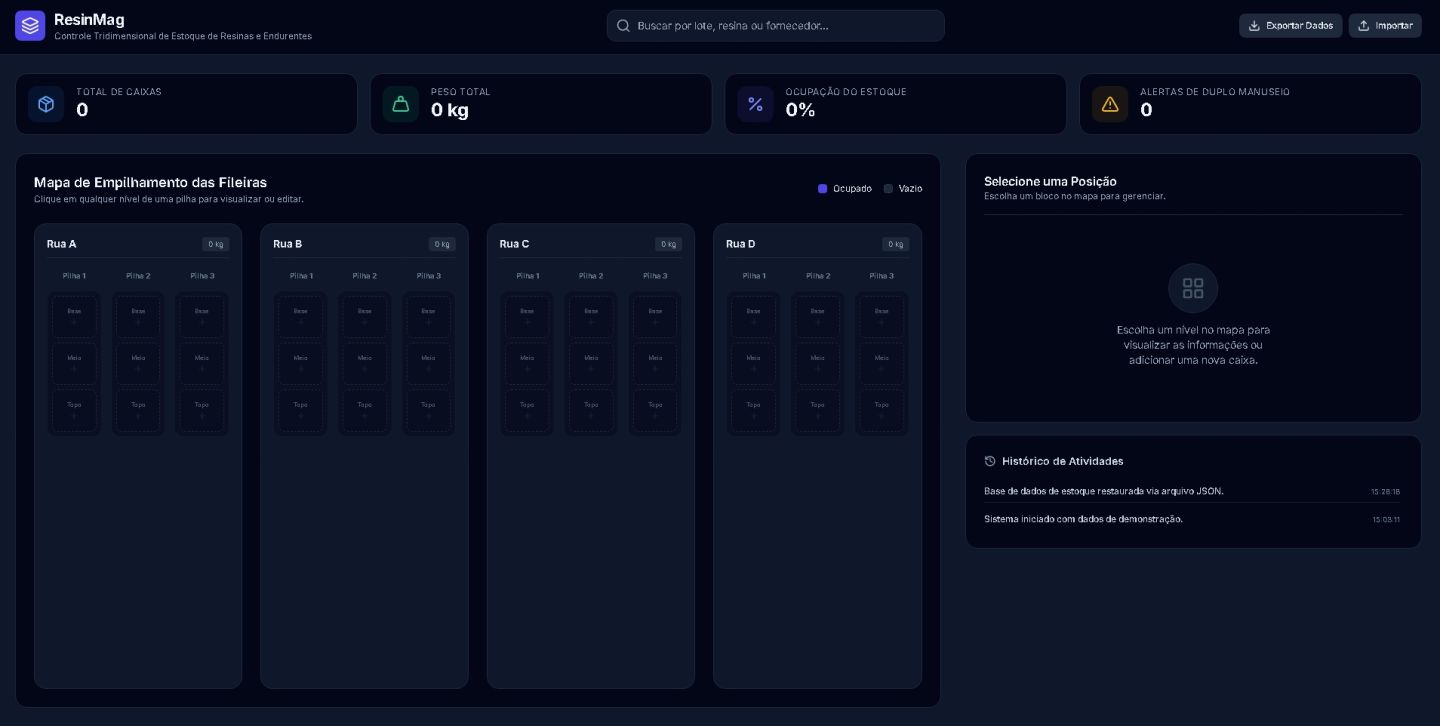
Task: Click the 15:03:11 timestamp in activity history
Action: click(x=1386, y=520)
